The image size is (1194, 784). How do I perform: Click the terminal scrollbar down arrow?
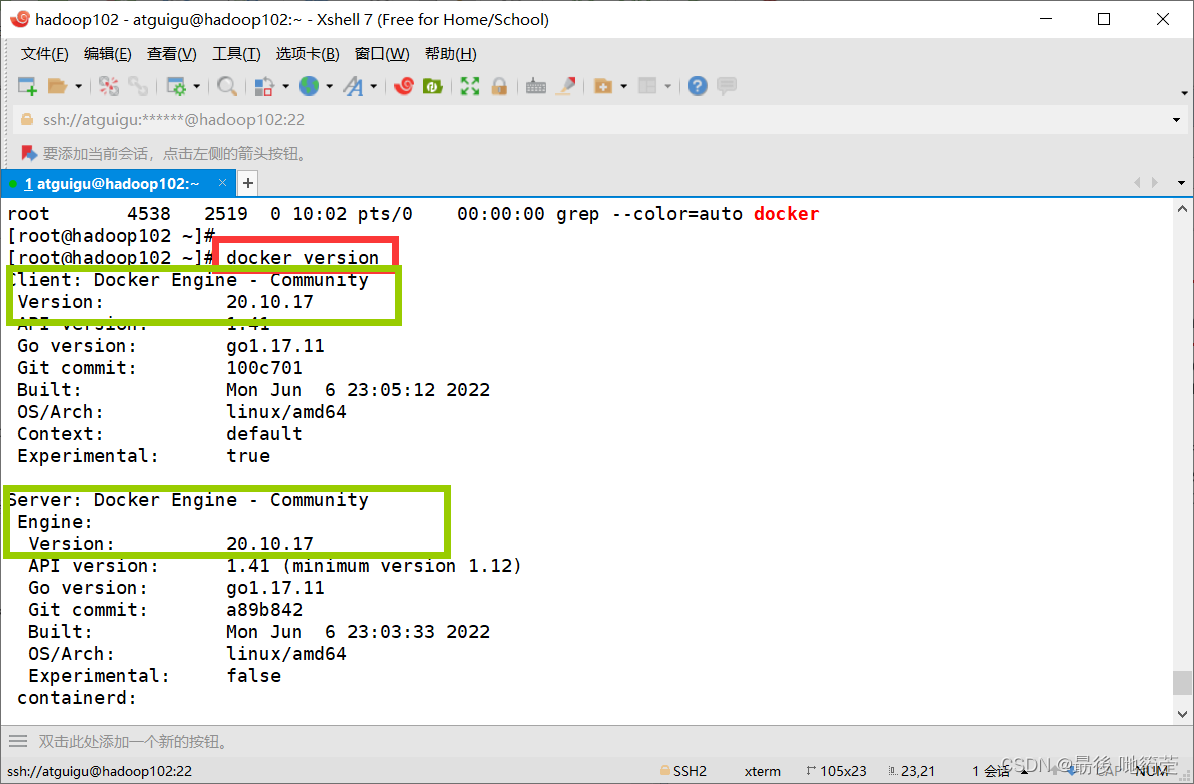pyautogui.click(x=1182, y=714)
